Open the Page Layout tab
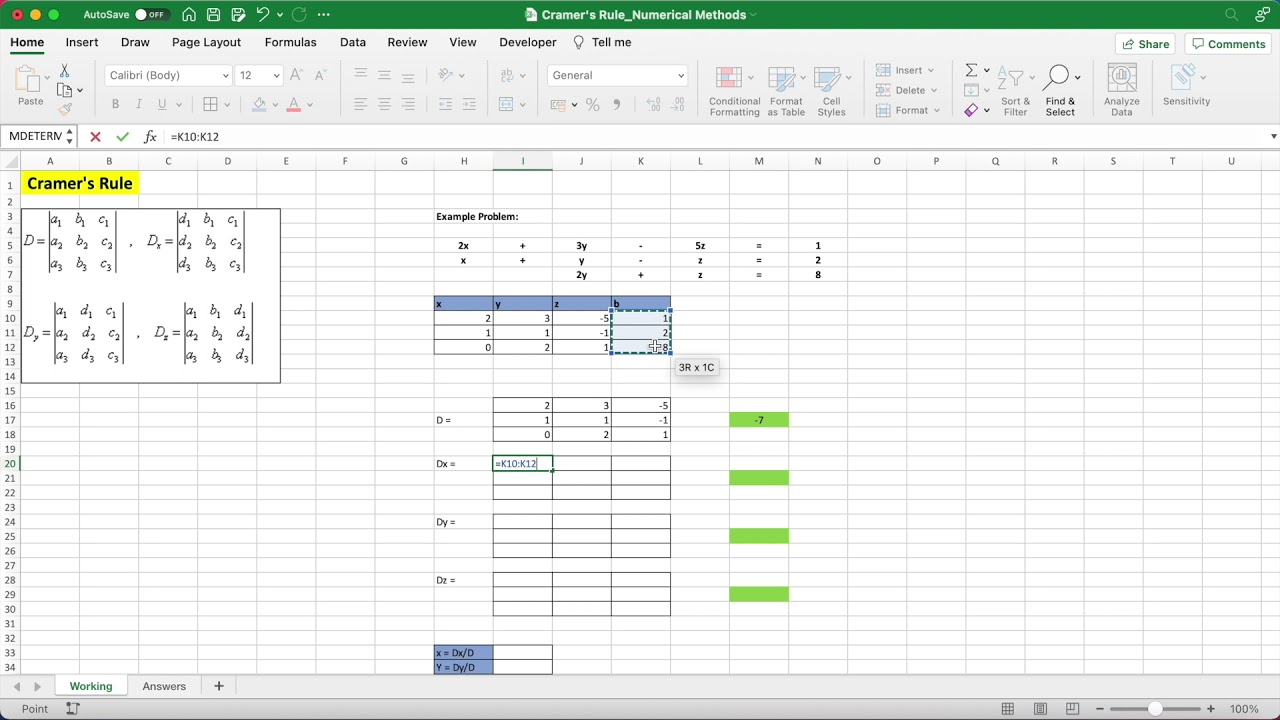Image resolution: width=1280 pixels, height=720 pixels. (206, 43)
